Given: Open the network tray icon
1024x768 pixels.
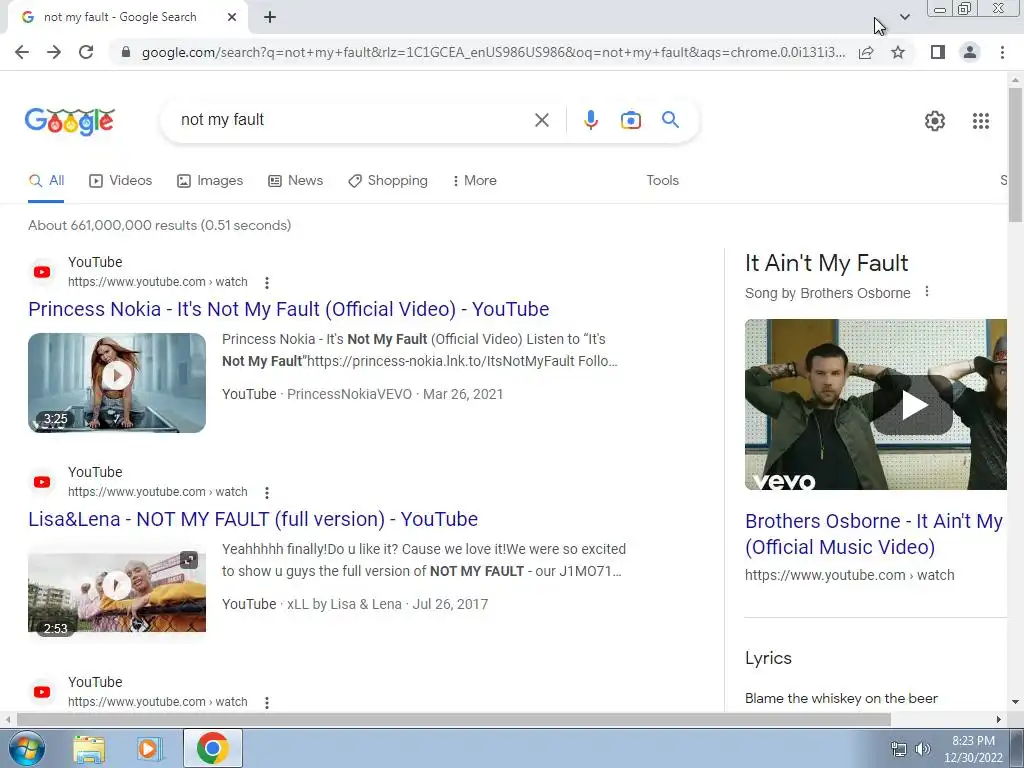Looking at the screenshot, I should click(899, 749).
